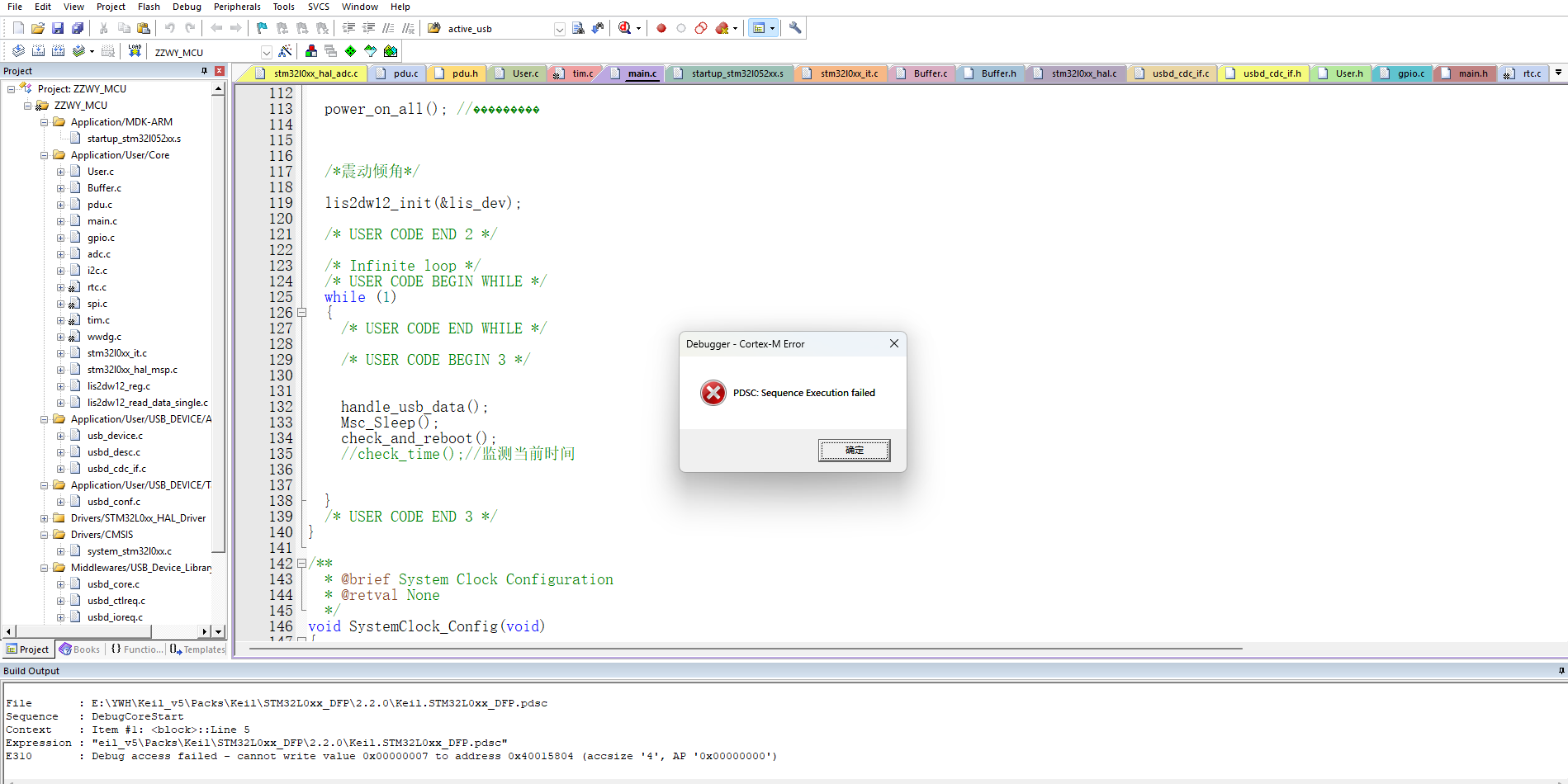The width and height of the screenshot is (1568, 784).
Task: Open the ZZWY_MCU target selector dropdown
Action: 266,50
